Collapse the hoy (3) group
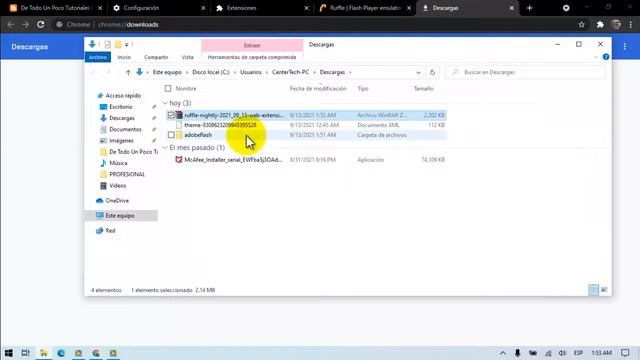Screen dimensions: 640x360 point(165,103)
